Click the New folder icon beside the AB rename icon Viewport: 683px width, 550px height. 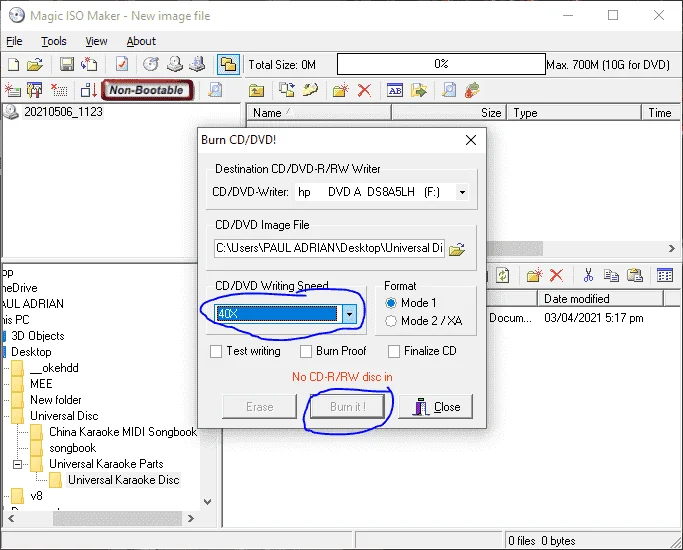pos(341,90)
